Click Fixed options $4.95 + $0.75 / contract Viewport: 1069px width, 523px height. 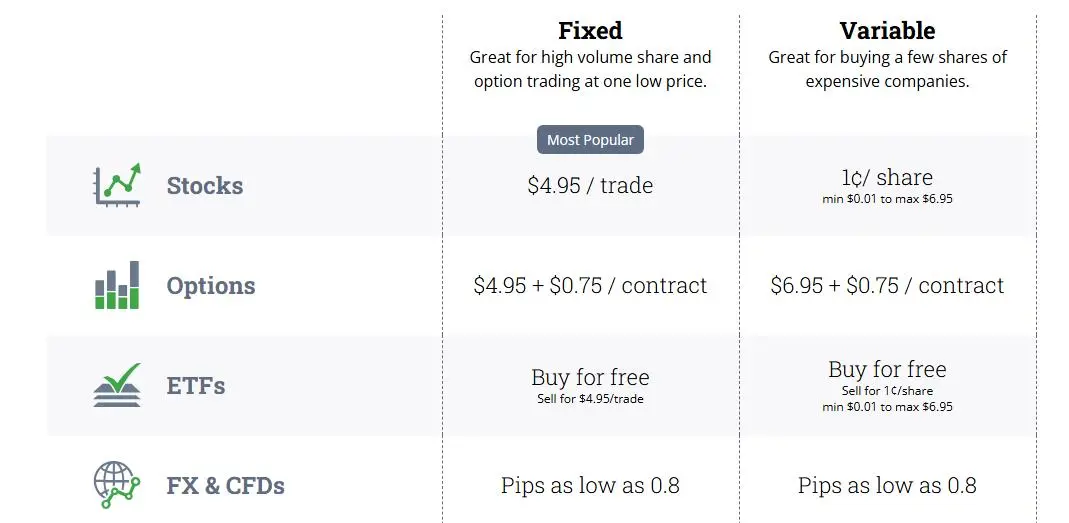click(x=590, y=285)
